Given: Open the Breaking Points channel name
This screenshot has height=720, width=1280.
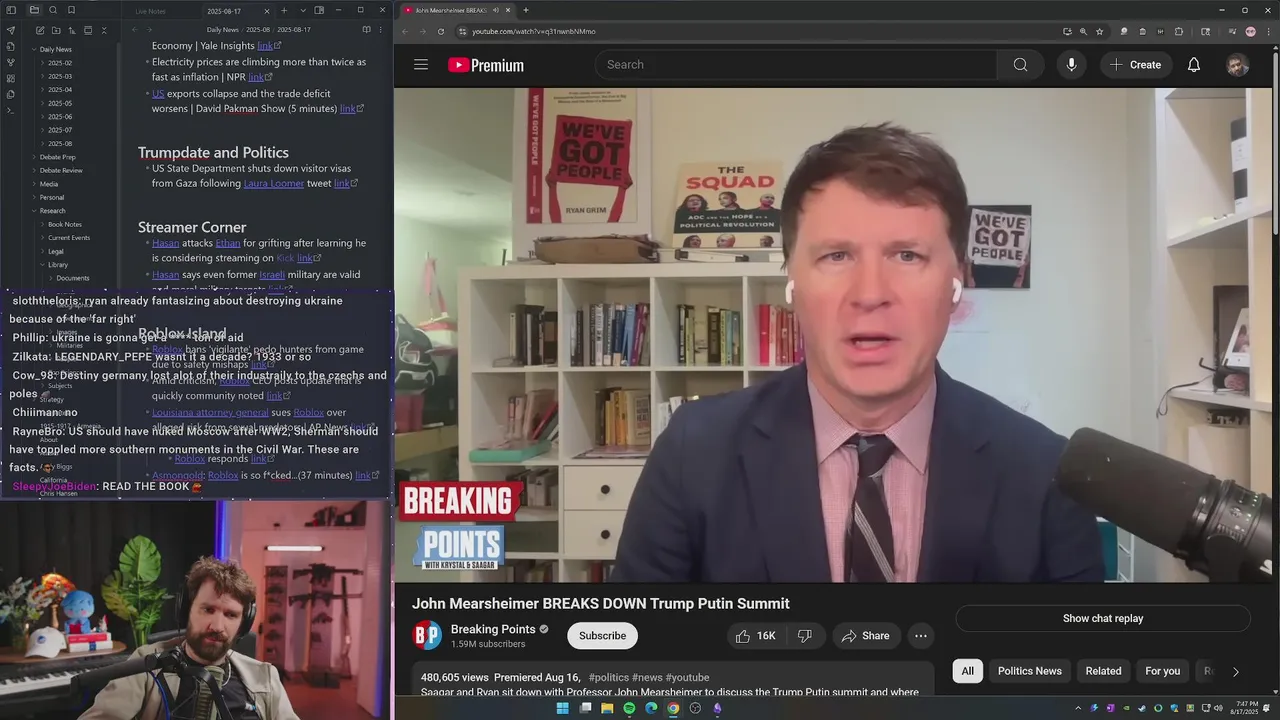Looking at the screenshot, I should pos(493,629).
